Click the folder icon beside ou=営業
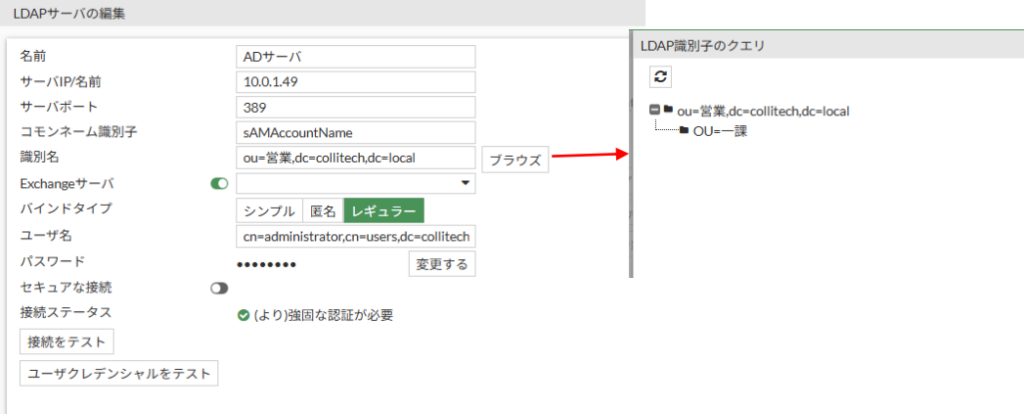The height and width of the screenshot is (414, 1024). click(x=668, y=110)
